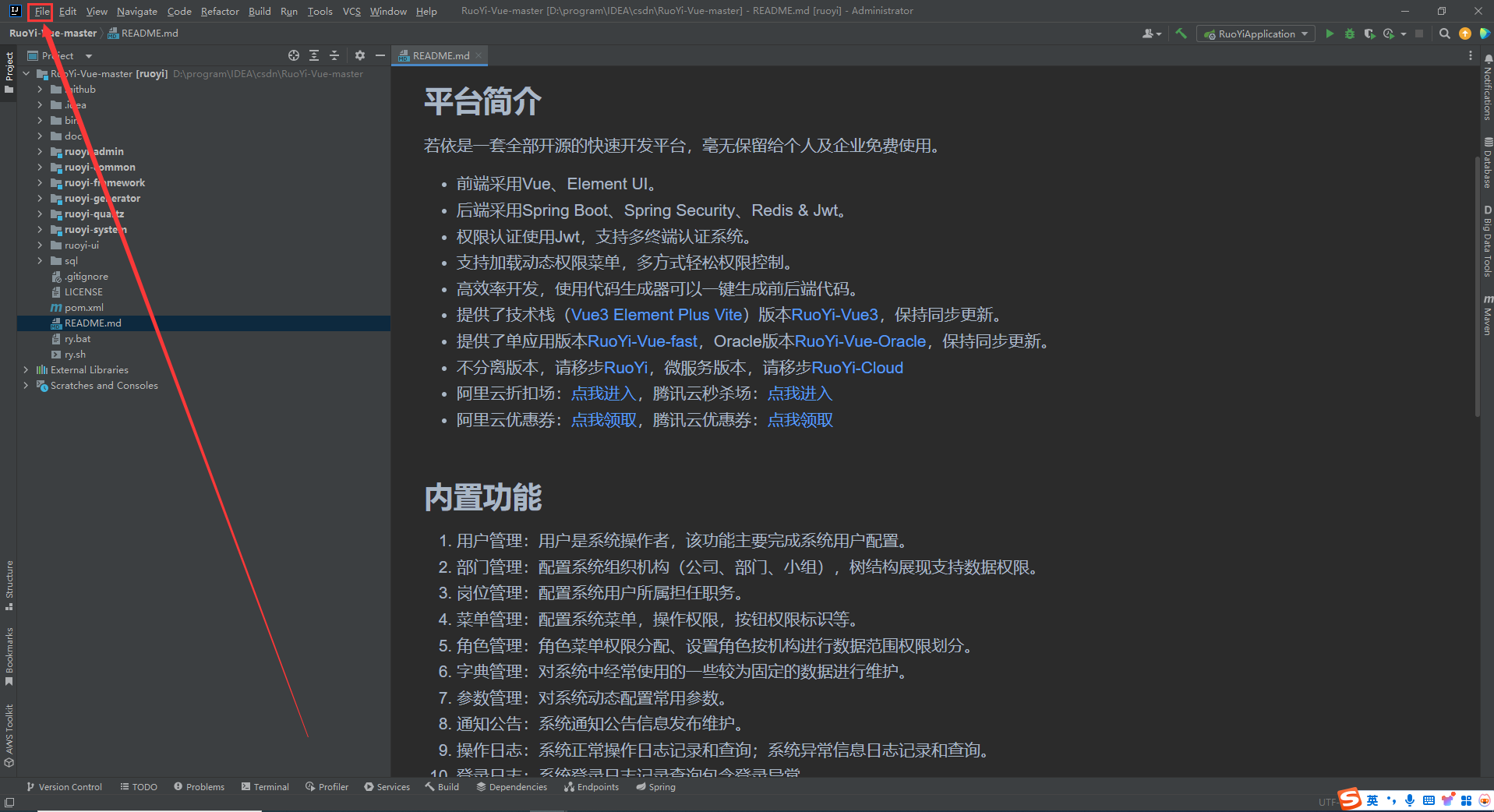Click the RuoYi-Vue3 link

(x=835, y=315)
